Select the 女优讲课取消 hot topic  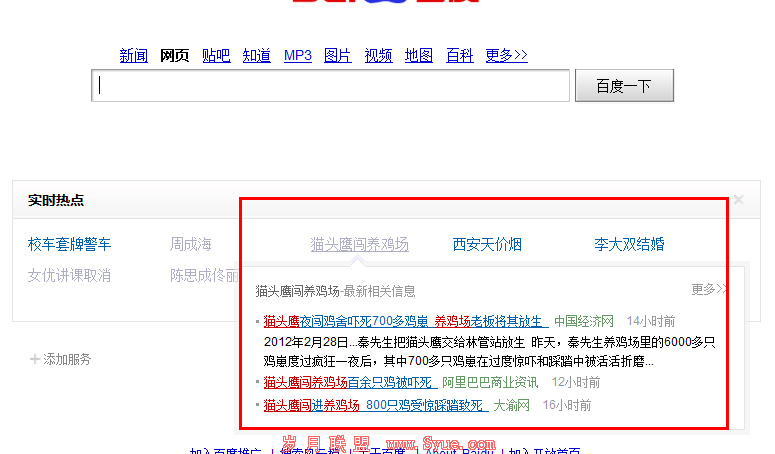[x=69, y=275]
